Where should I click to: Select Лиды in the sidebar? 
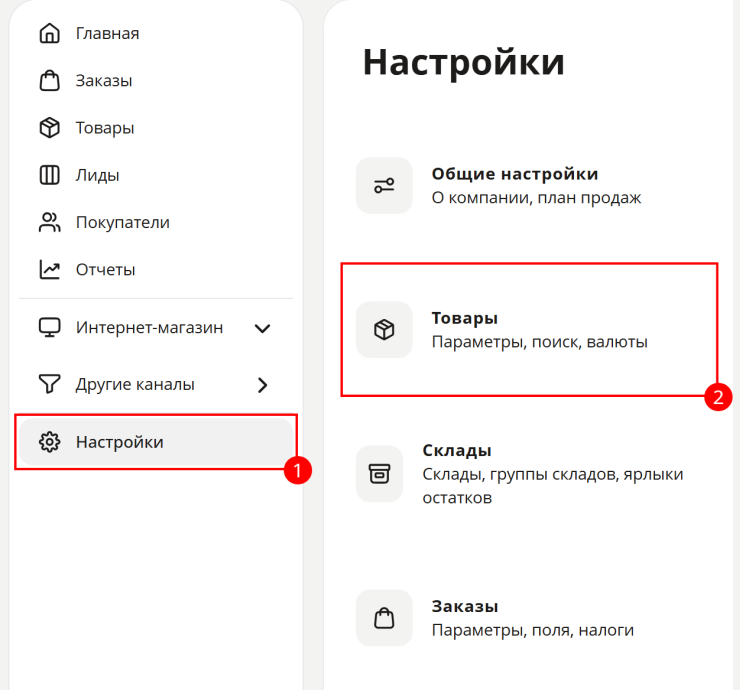click(98, 175)
